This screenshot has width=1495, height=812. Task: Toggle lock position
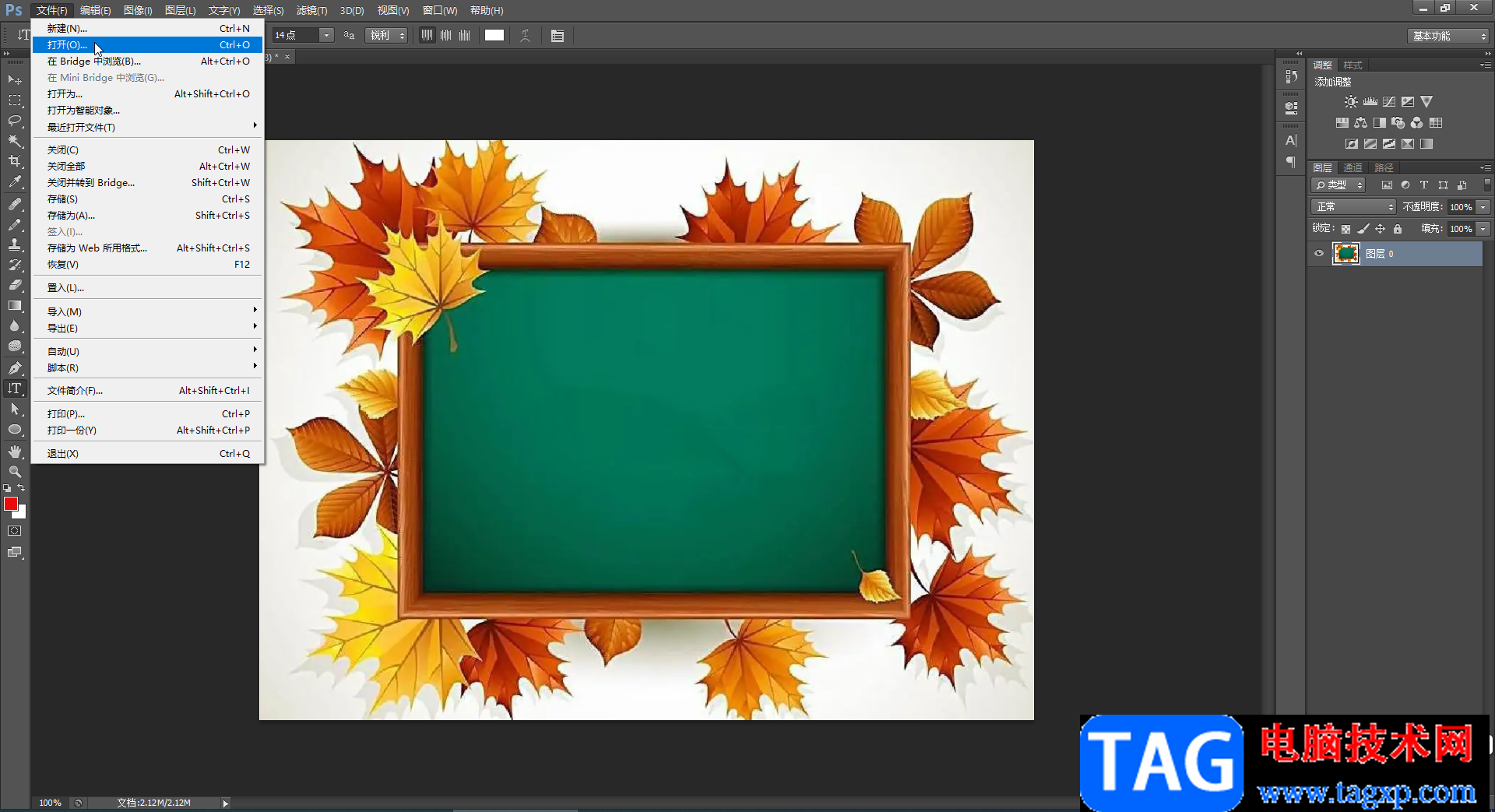coord(1381,229)
